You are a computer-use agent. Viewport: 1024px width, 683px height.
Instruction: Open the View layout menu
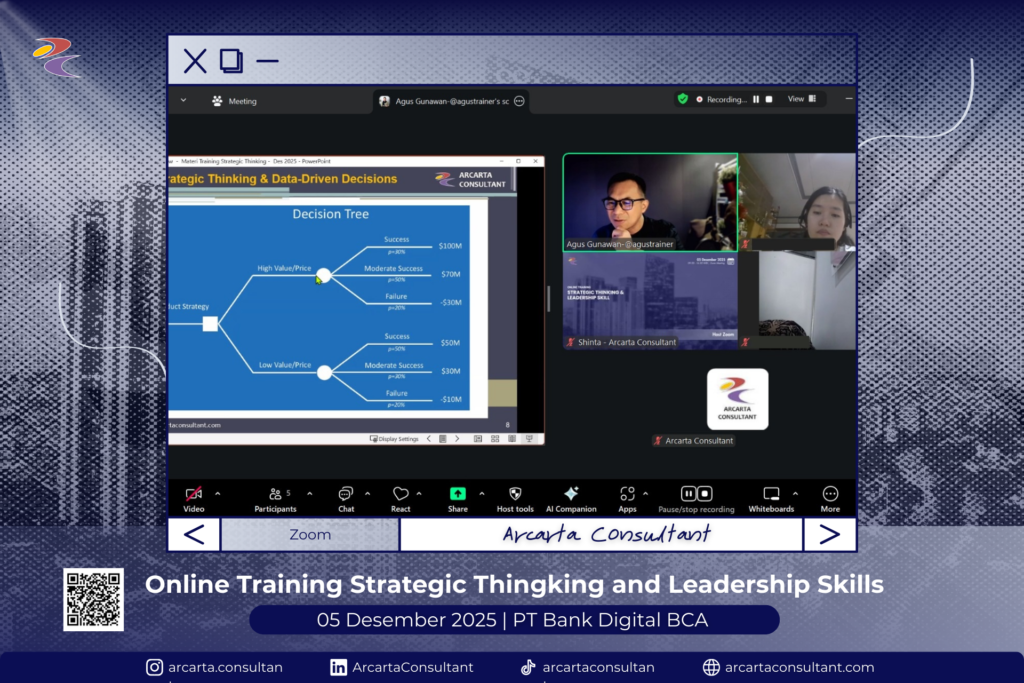coord(801,99)
